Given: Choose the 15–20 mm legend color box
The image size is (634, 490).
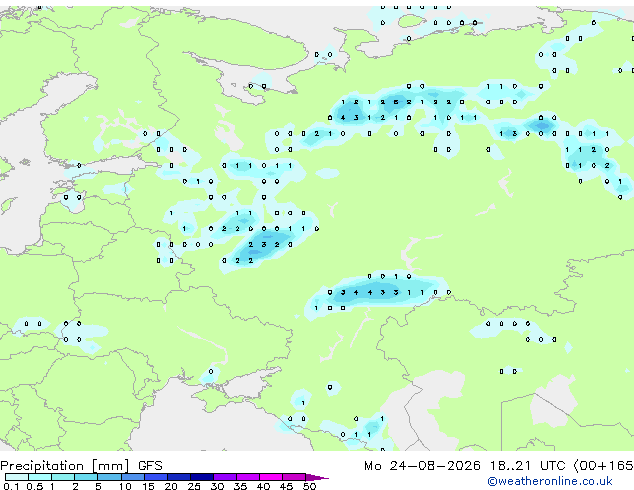Looking at the screenshot, I should click(156, 477).
